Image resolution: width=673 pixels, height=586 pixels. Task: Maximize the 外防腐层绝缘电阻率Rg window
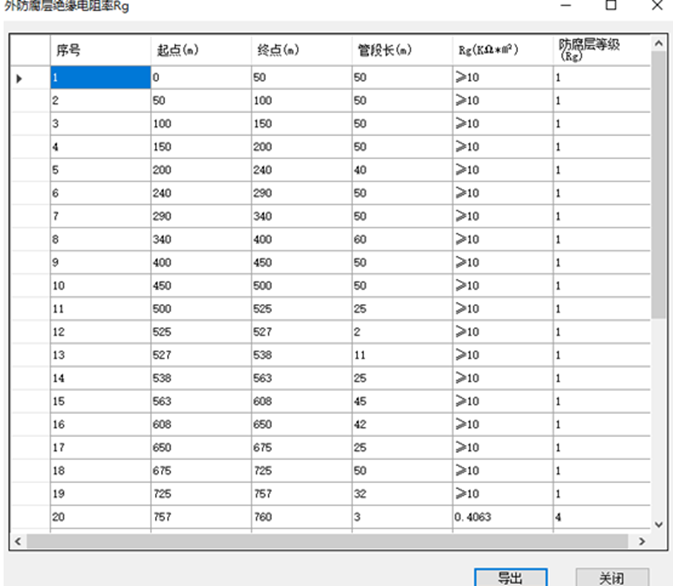coord(611,6)
